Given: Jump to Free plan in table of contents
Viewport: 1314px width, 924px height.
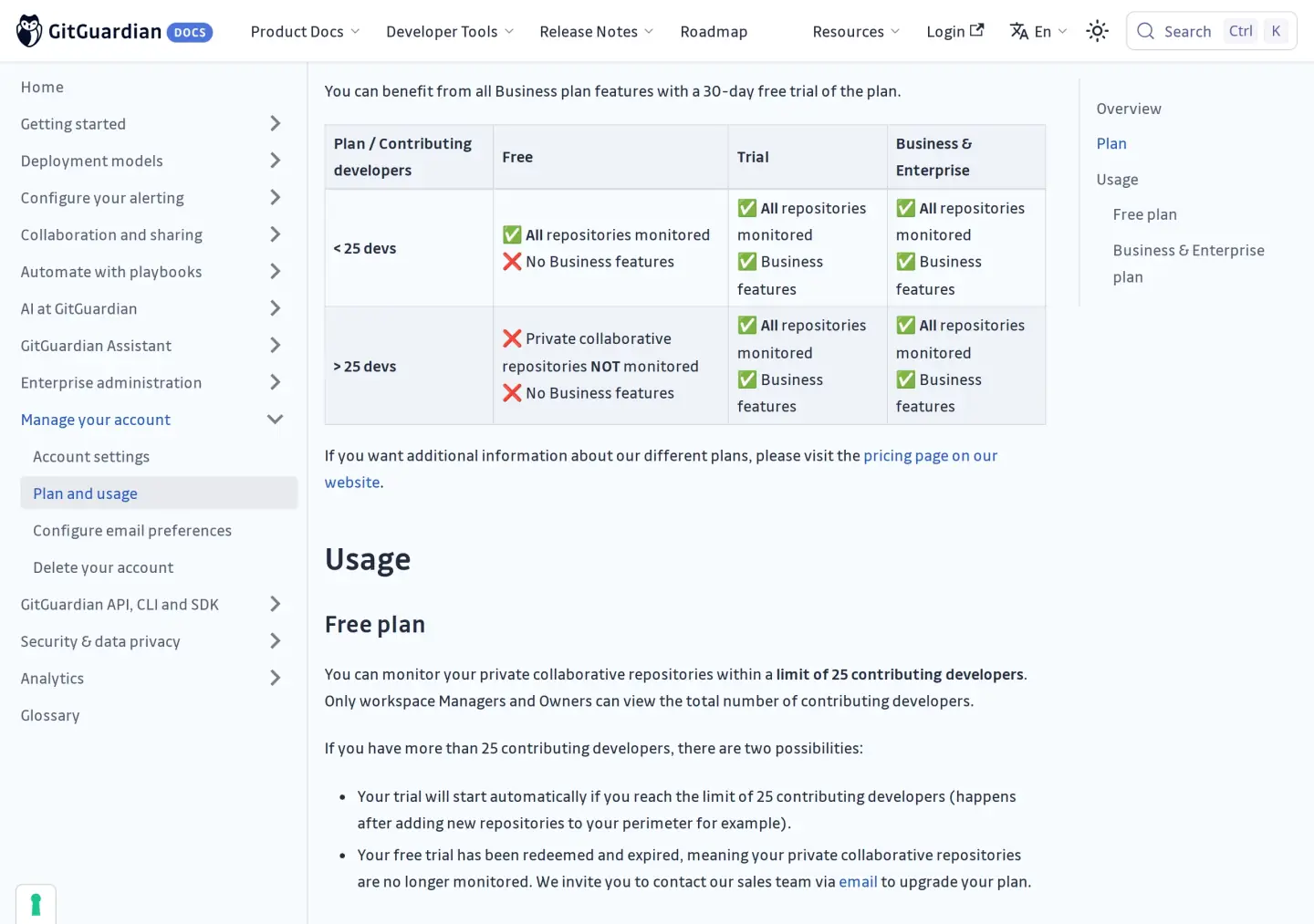Looking at the screenshot, I should (1144, 214).
